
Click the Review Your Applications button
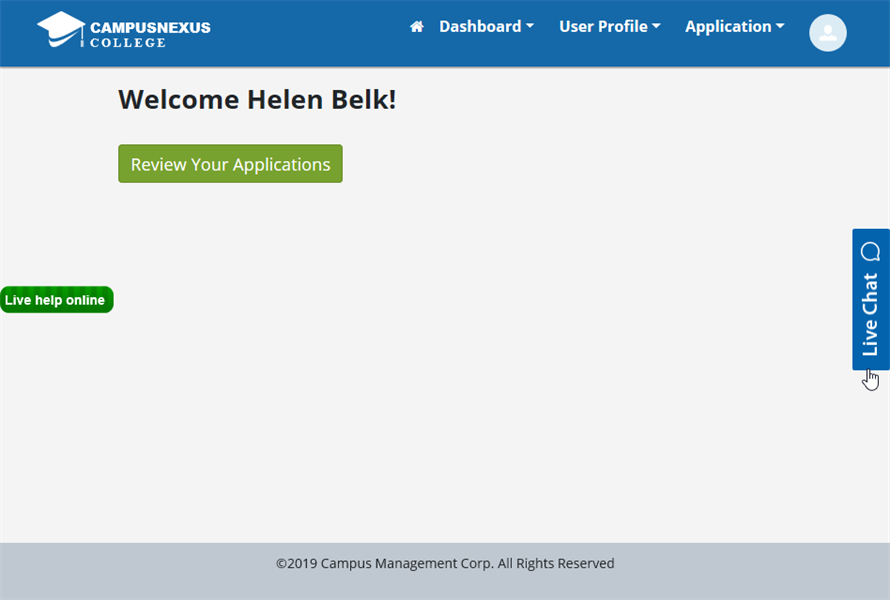coord(230,164)
